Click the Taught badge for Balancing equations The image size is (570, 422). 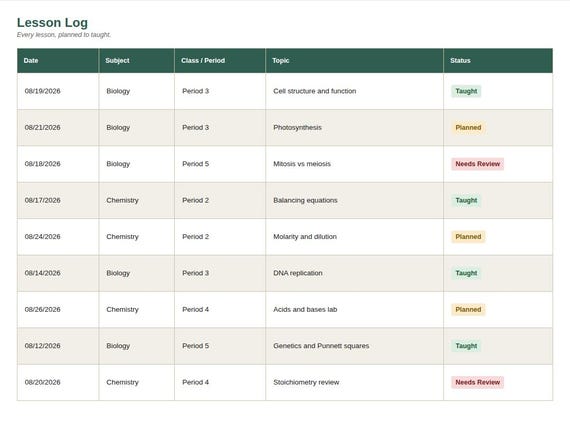pos(466,200)
